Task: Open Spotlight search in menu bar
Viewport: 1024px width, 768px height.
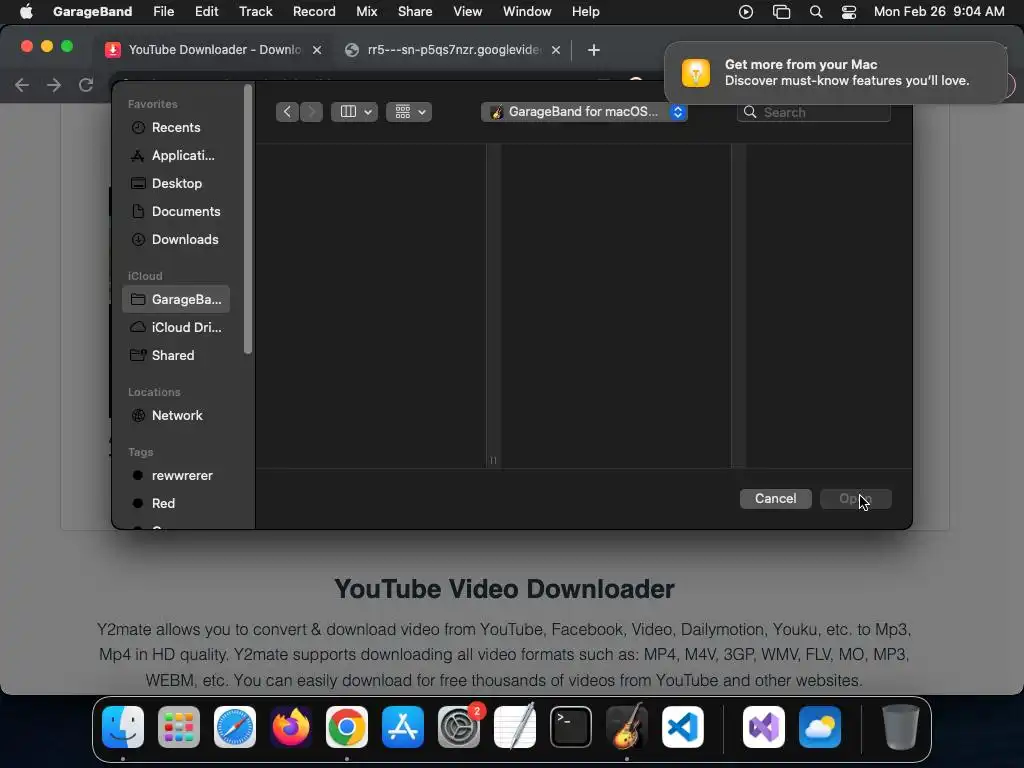Action: coord(816,12)
